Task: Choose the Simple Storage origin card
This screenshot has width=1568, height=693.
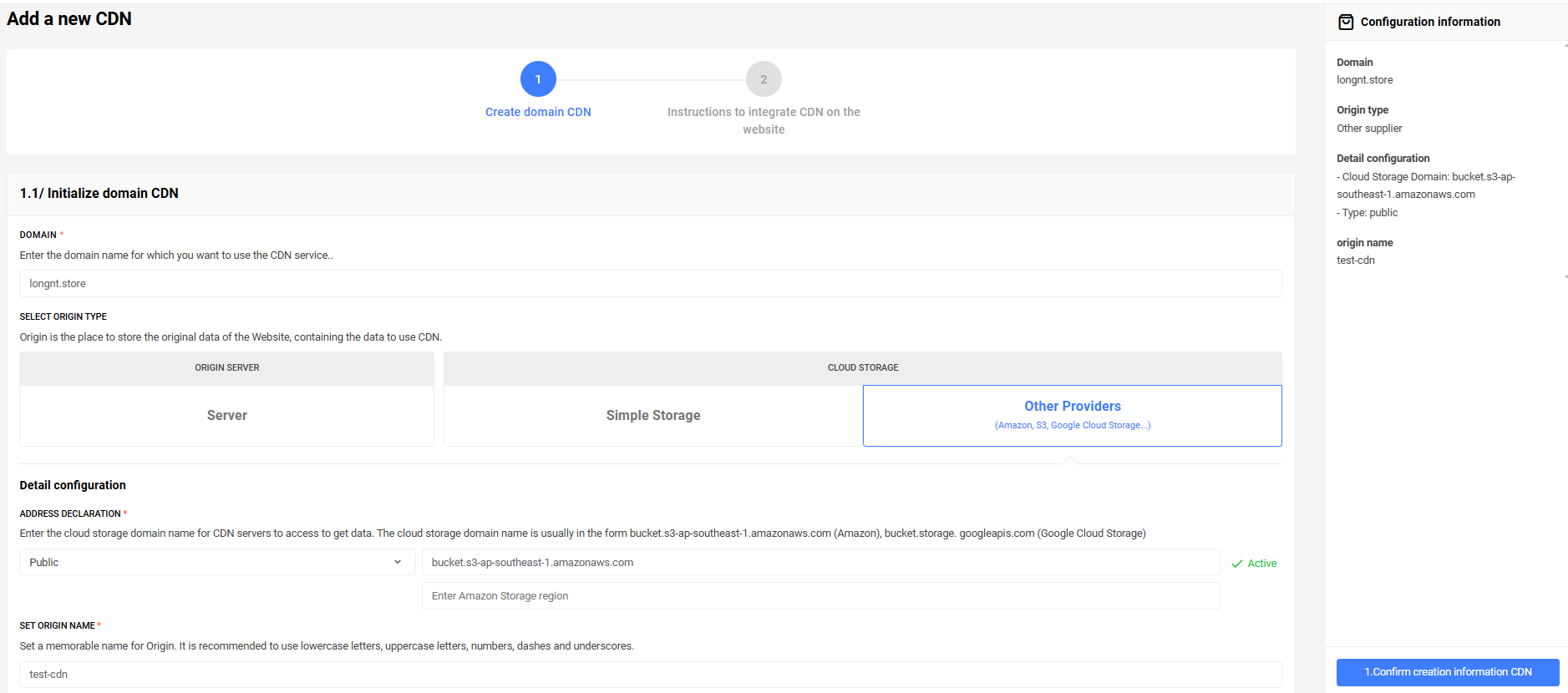Action: click(653, 416)
